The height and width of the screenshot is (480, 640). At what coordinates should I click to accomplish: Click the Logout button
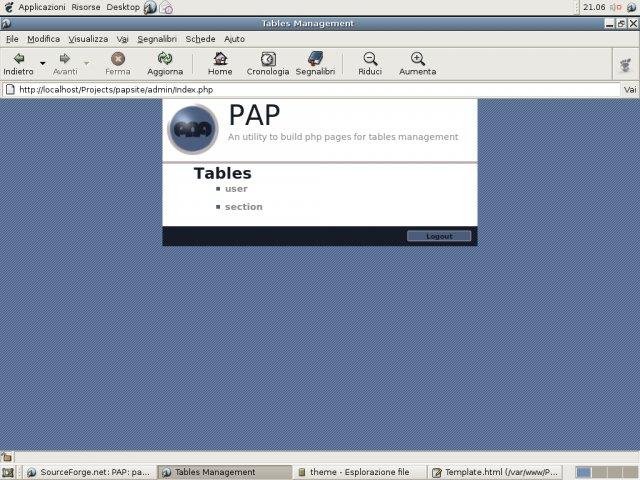(439, 236)
